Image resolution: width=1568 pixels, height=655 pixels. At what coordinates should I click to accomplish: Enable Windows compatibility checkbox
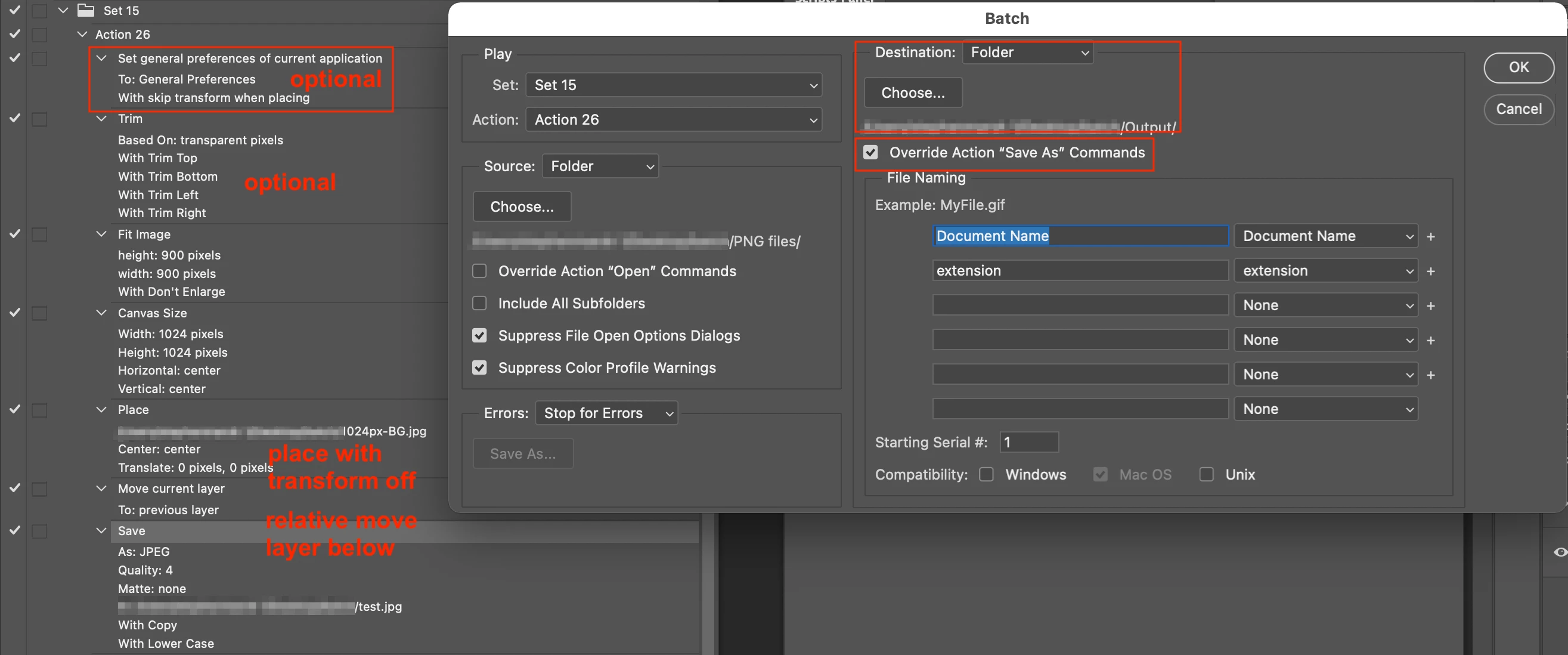(x=986, y=475)
